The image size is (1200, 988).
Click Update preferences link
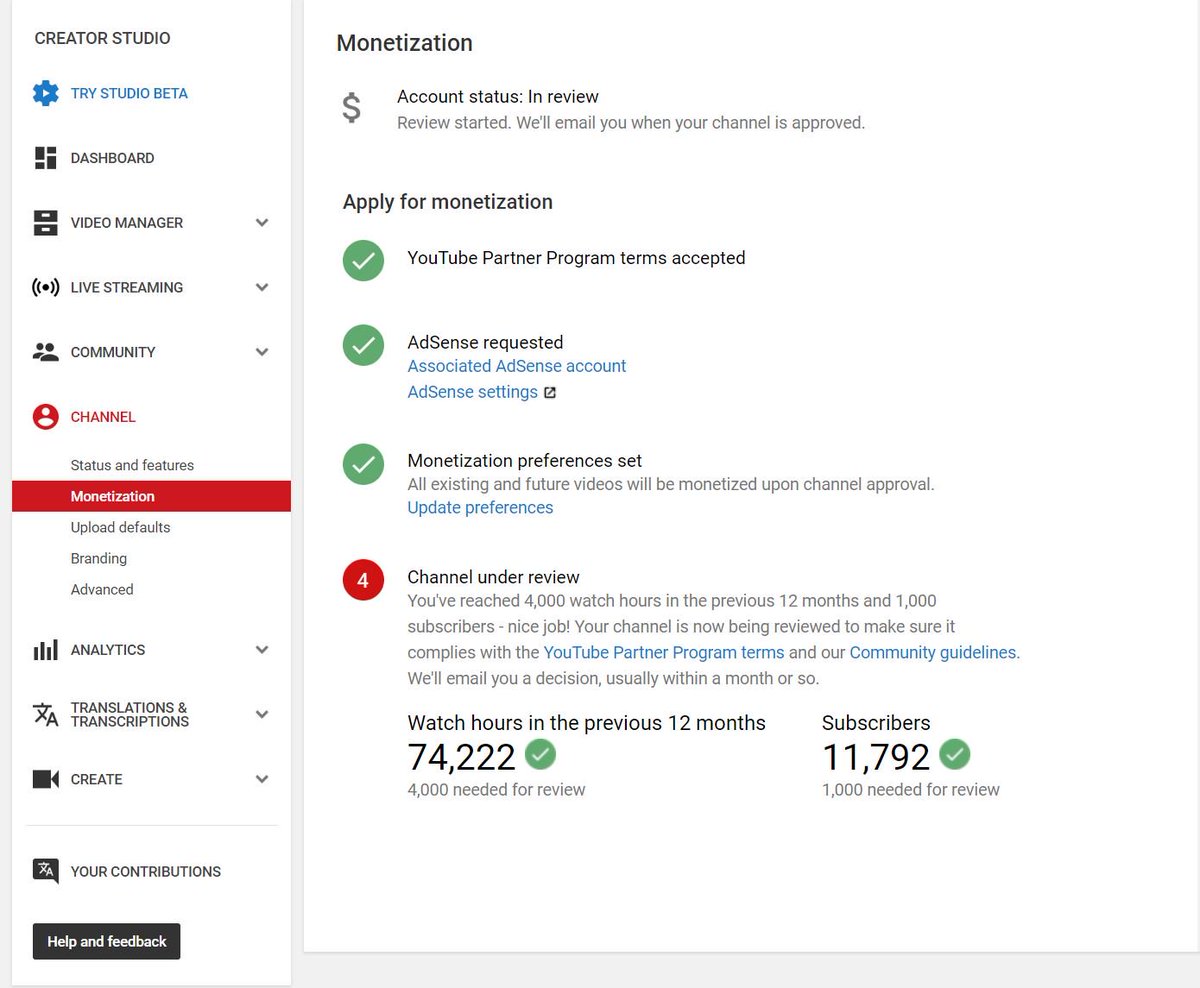tap(480, 508)
